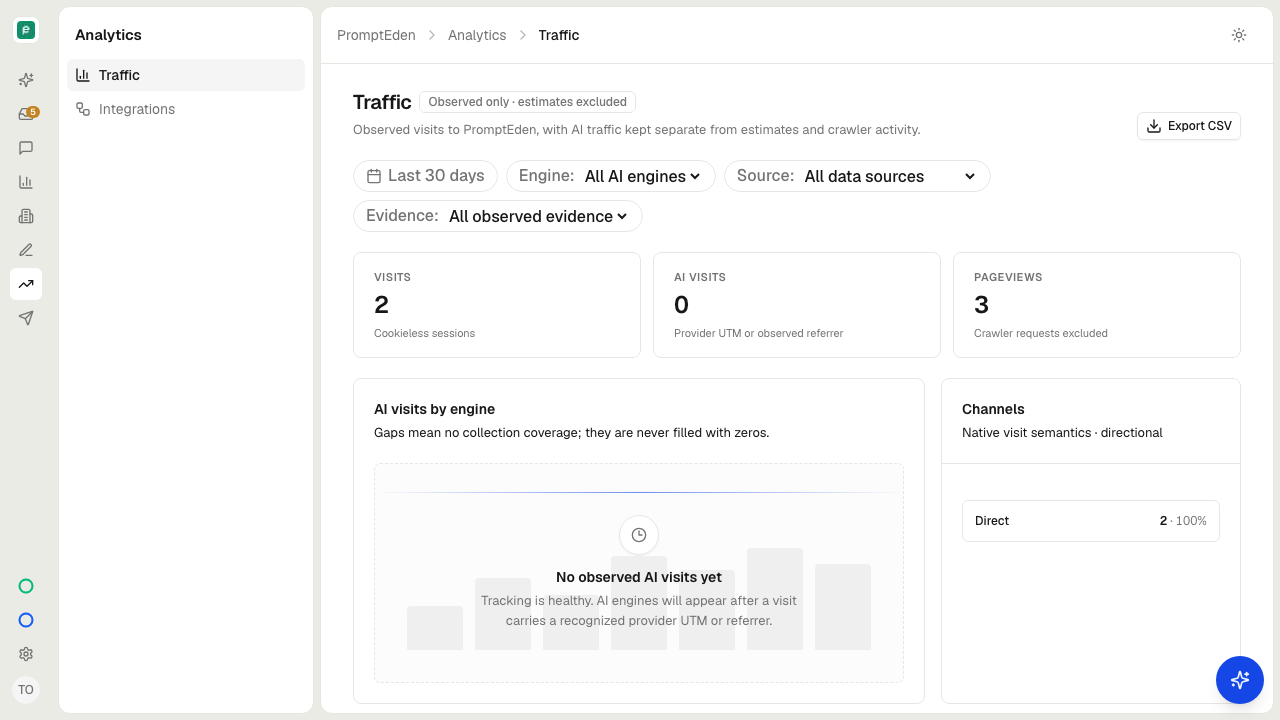The height and width of the screenshot is (720, 1280).
Task: Export traffic data as CSV
Action: (1189, 126)
